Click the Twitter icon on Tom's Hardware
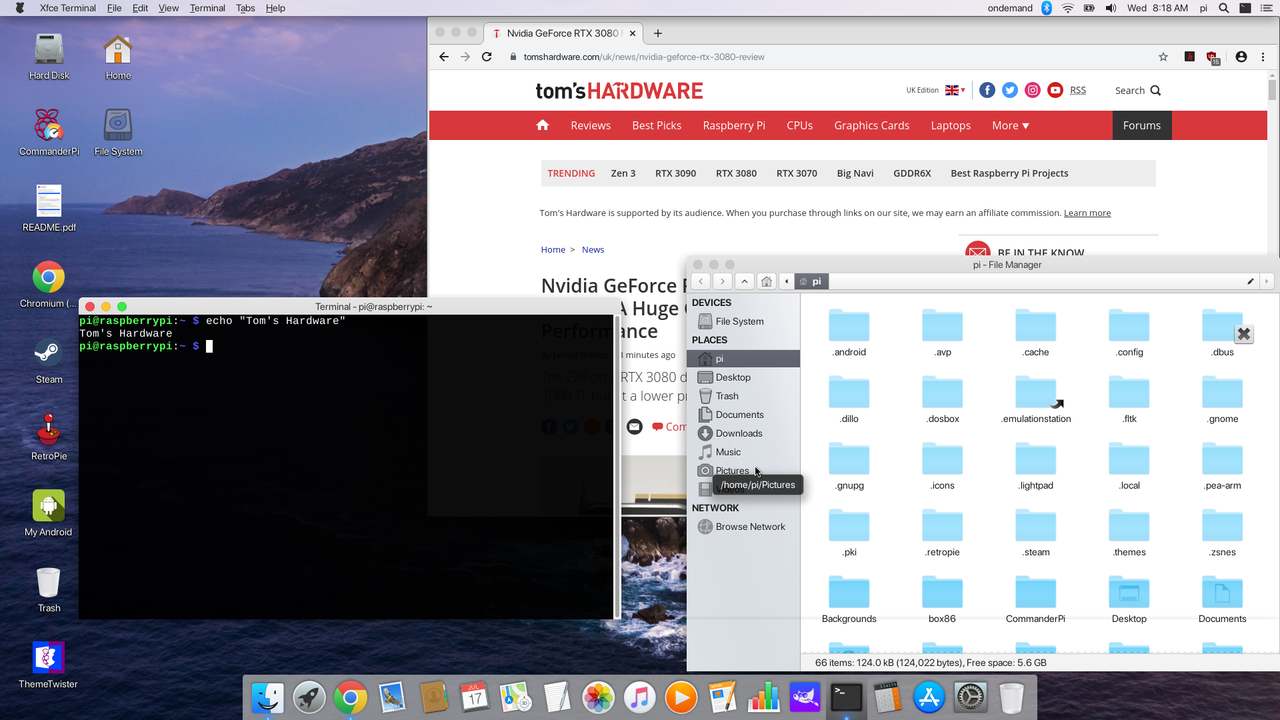The height and width of the screenshot is (720, 1280). 1010,90
